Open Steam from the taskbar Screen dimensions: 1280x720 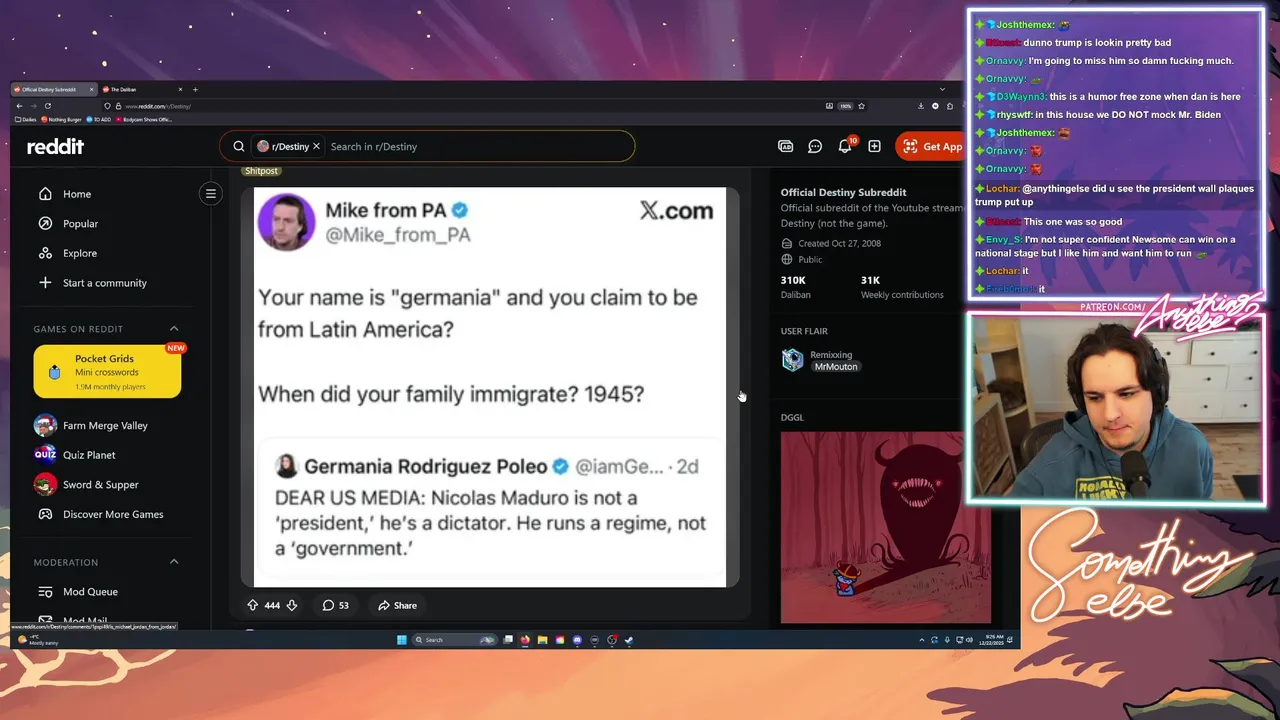click(629, 640)
